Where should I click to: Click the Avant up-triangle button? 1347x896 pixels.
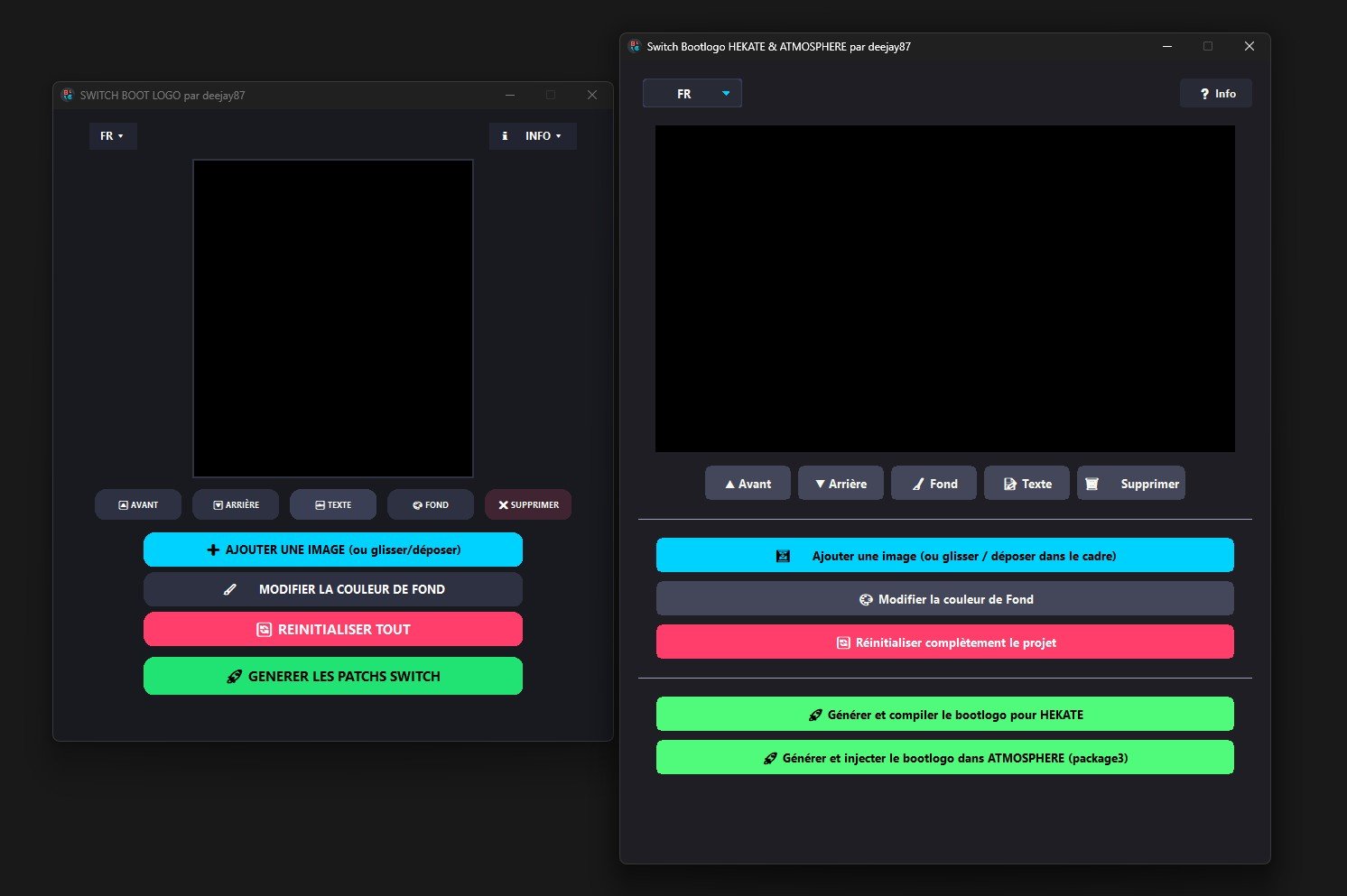click(748, 484)
